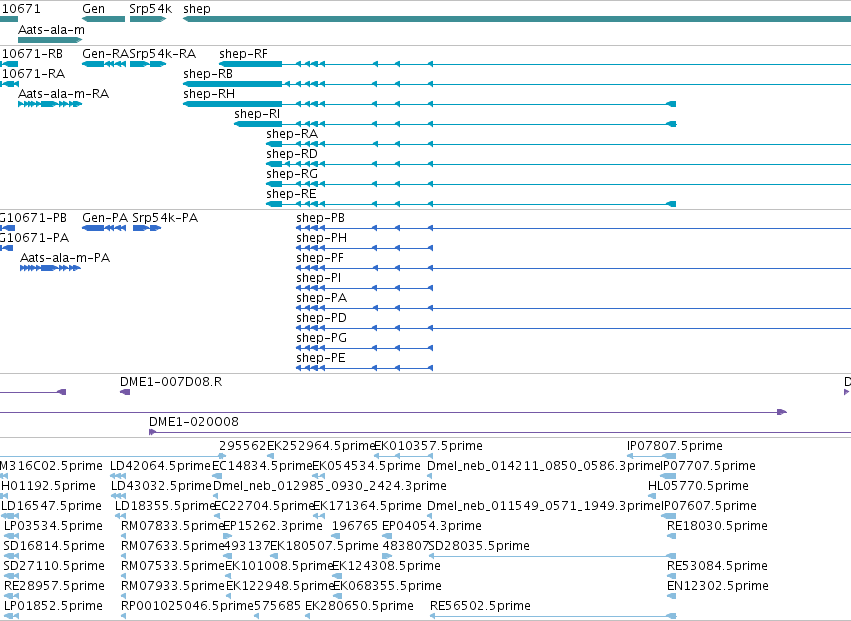Click the RM07633.5prime EST label

172,546
